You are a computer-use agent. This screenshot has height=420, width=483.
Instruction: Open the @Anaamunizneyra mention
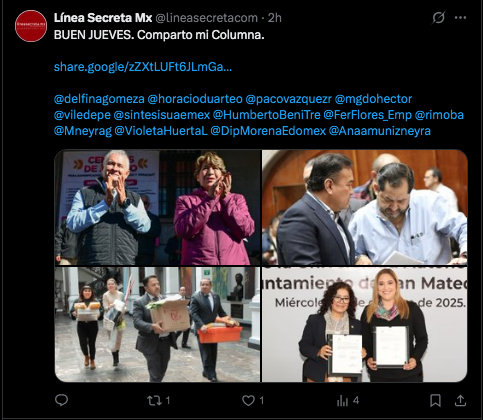[380, 131]
